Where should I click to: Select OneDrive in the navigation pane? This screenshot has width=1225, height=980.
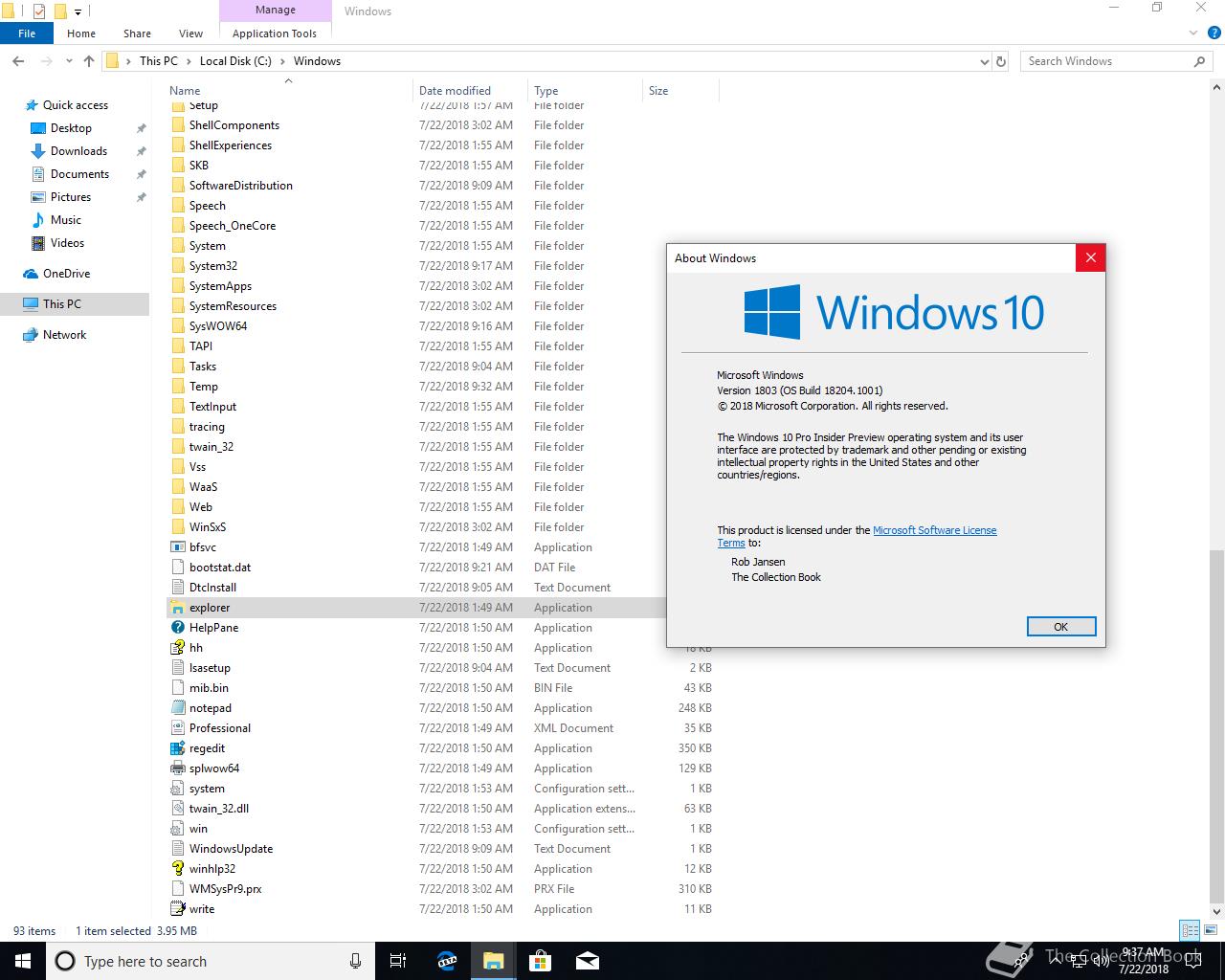point(66,274)
